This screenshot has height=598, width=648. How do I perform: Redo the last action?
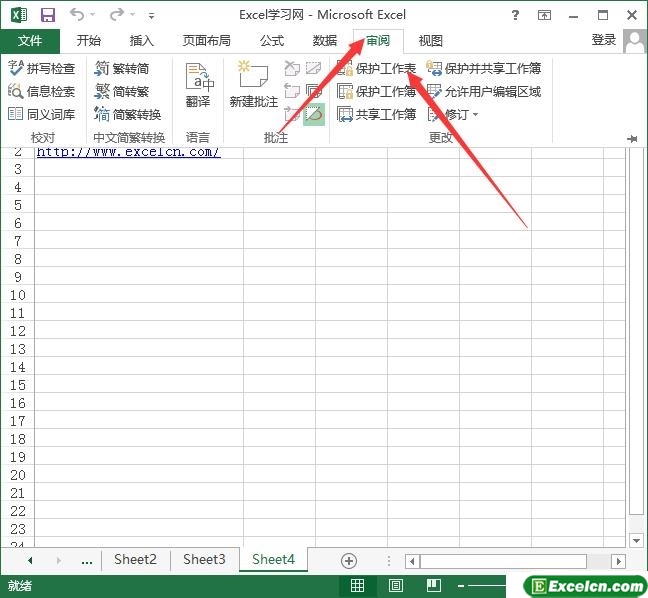[117, 15]
